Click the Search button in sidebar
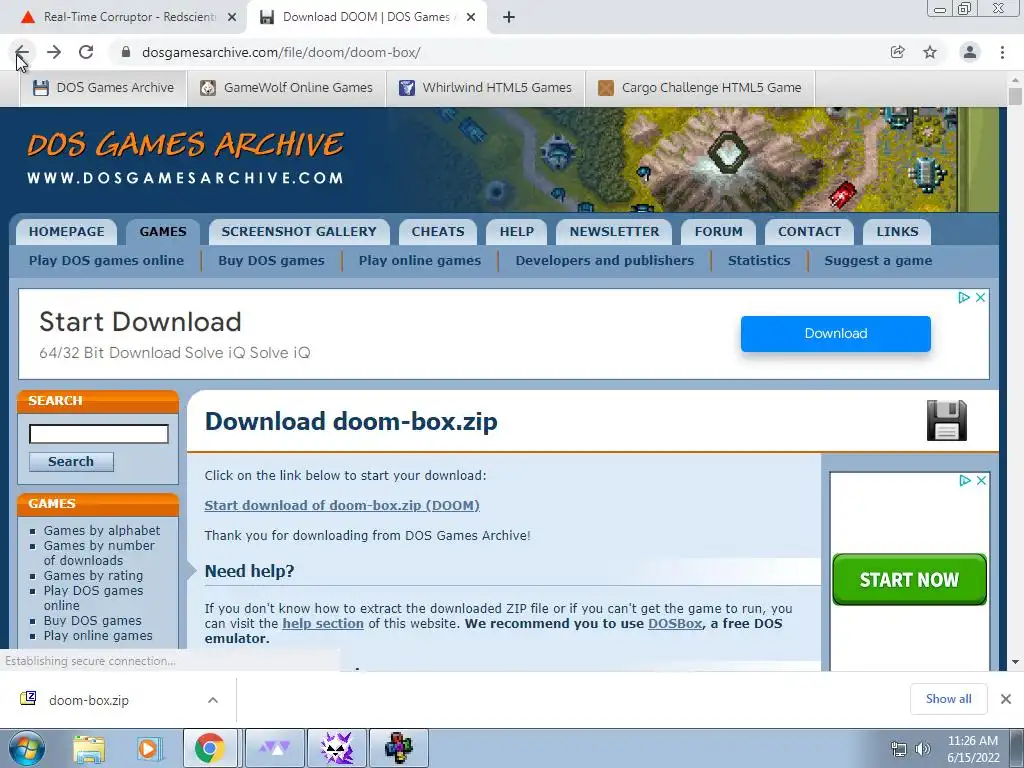The width and height of the screenshot is (1024, 768). 71,462
